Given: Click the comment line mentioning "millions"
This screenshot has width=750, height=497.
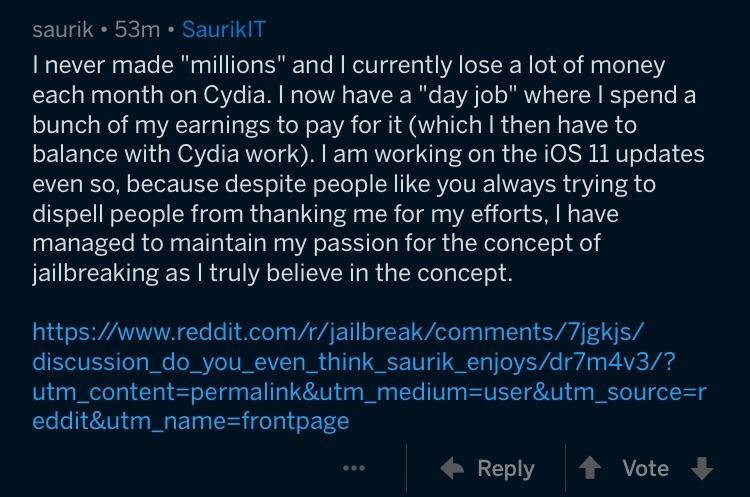Looking at the screenshot, I should (349, 65).
